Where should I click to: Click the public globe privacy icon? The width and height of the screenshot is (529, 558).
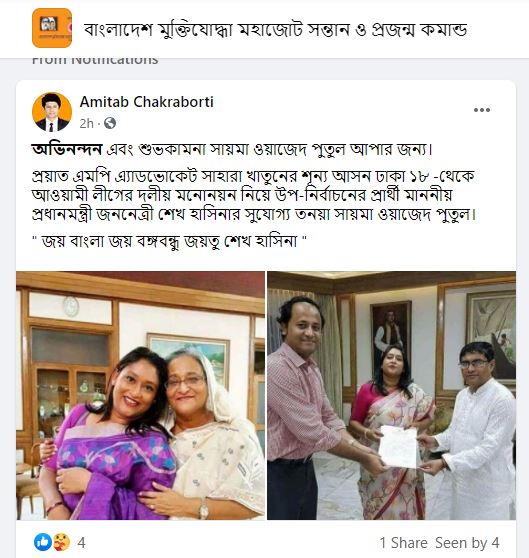pyautogui.click(x=110, y=123)
